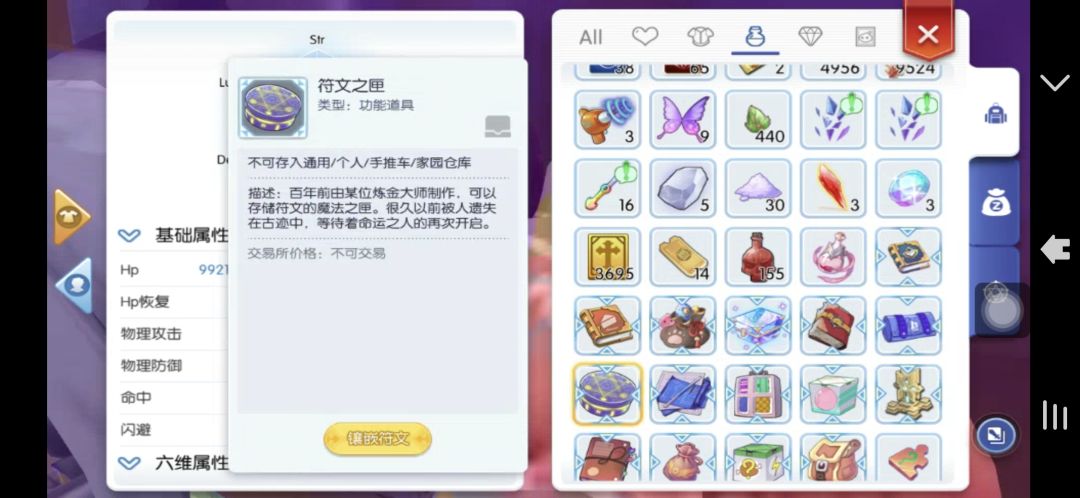Screen dimensions: 1080x498
Task: Select the purple butterfly wing item
Action: [683, 119]
